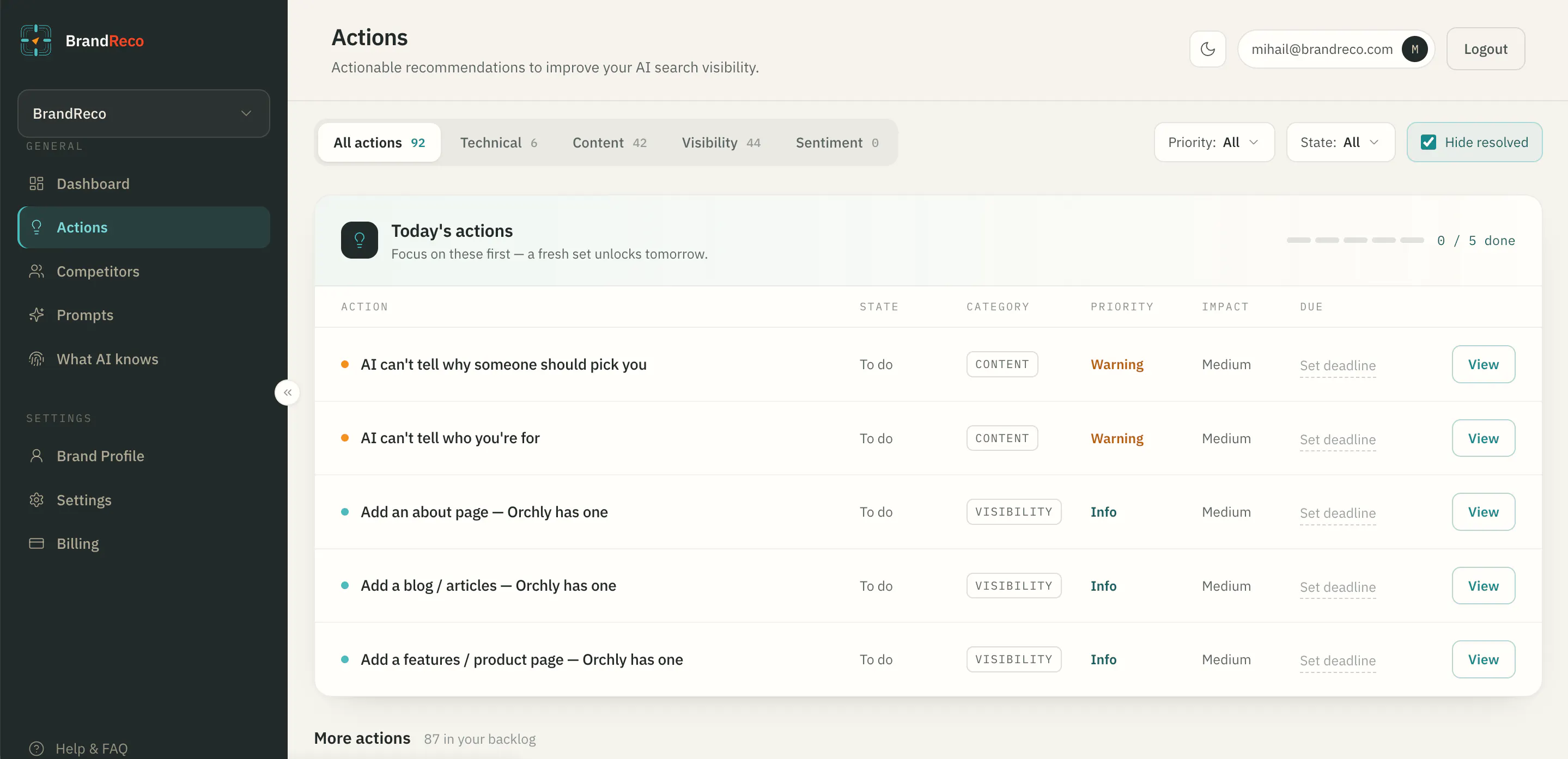
Task: Click the ACTION column header
Action: (364, 307)
